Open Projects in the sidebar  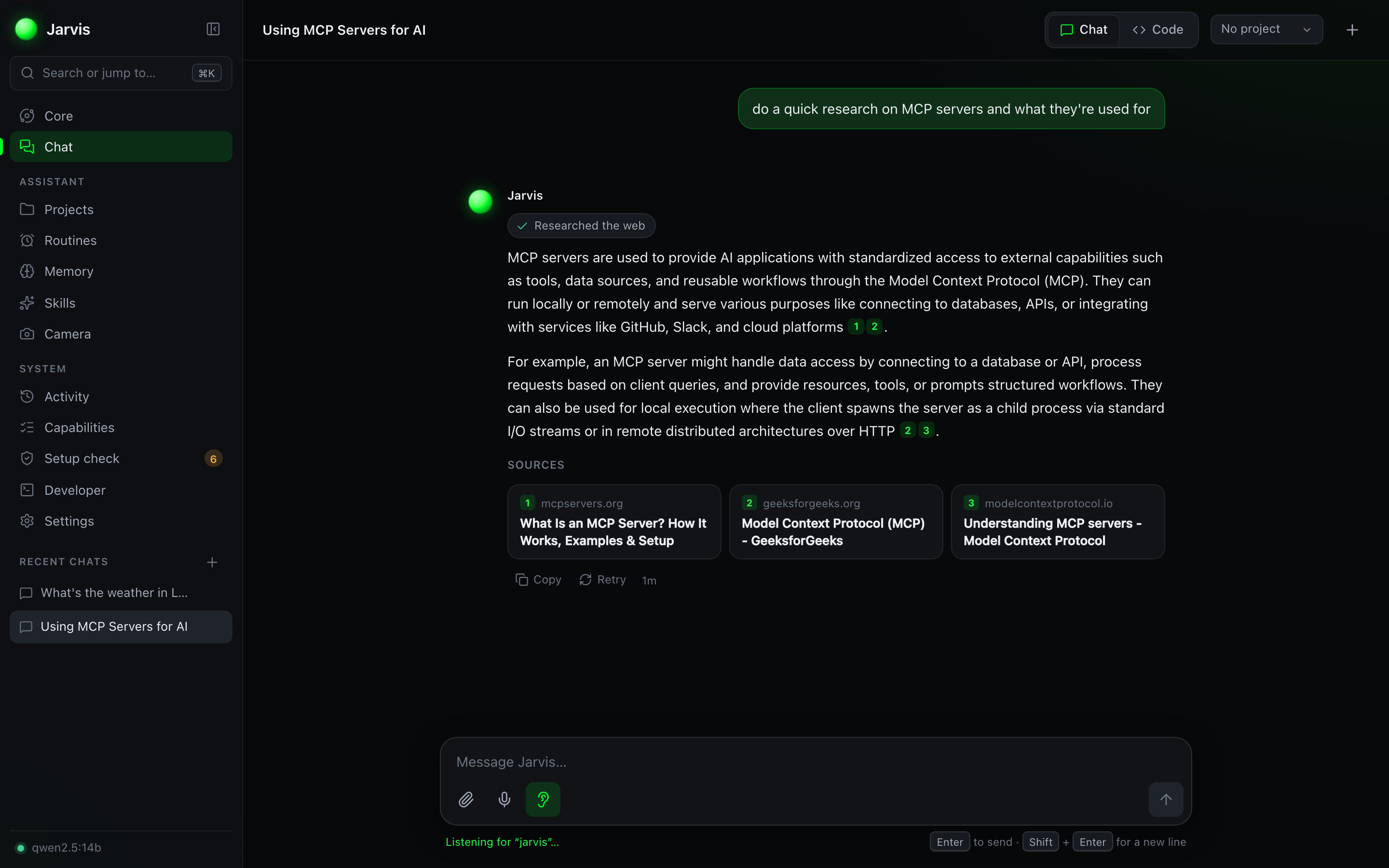click(x=121, y=210)
